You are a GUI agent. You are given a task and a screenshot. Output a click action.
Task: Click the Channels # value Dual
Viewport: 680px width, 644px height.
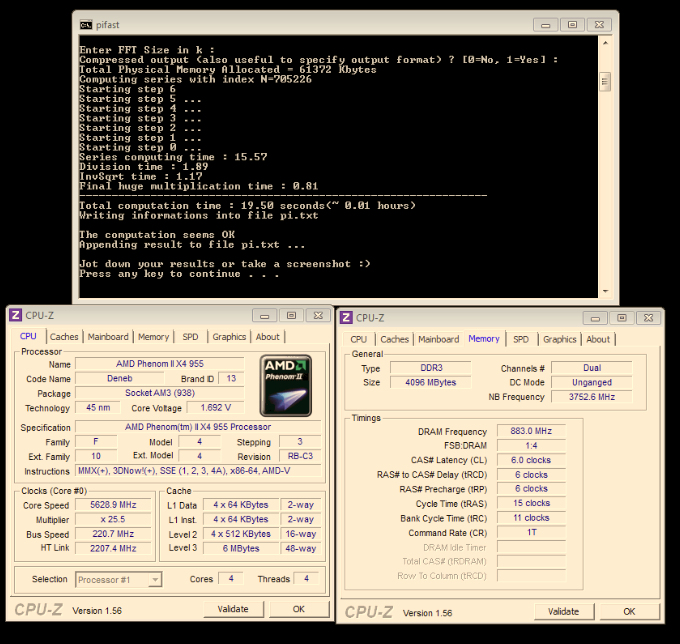(592, 368)
